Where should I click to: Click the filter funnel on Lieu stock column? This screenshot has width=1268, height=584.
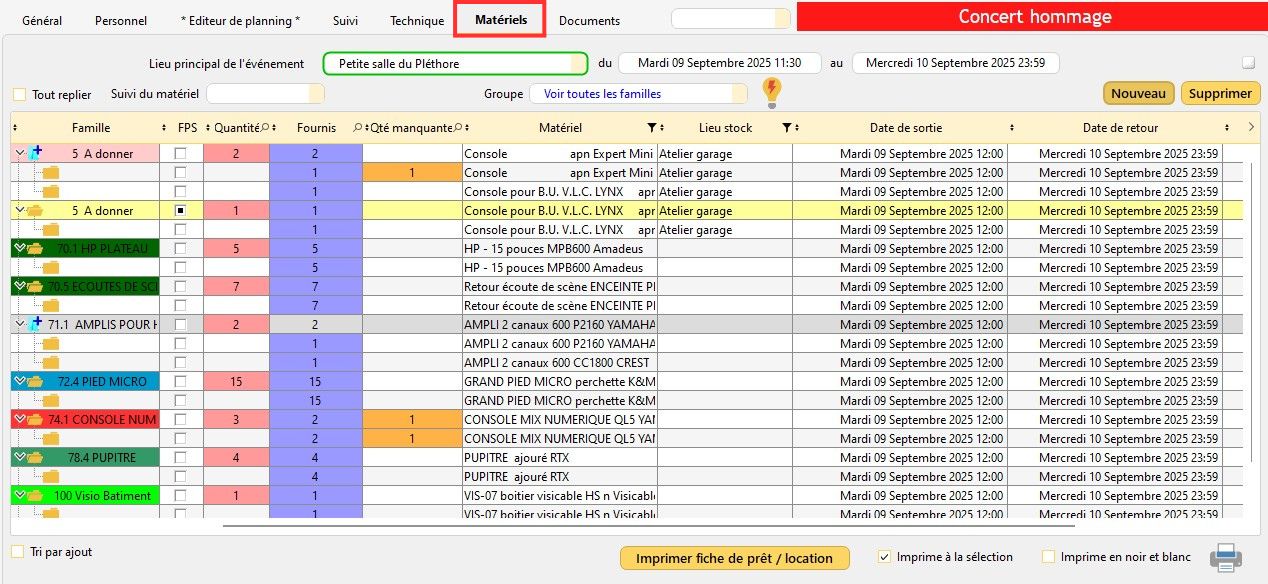[x=787, y=128]
